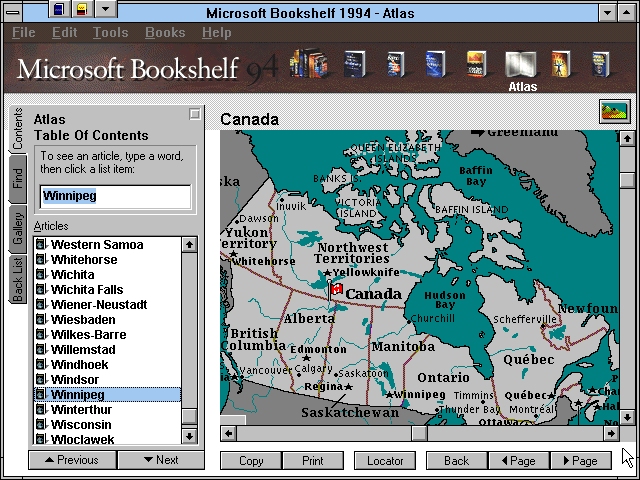The height and width of the screenshot is (480, 640).
Task: Click the map picture icon beside Canada title
Action: tap(614, 112)
